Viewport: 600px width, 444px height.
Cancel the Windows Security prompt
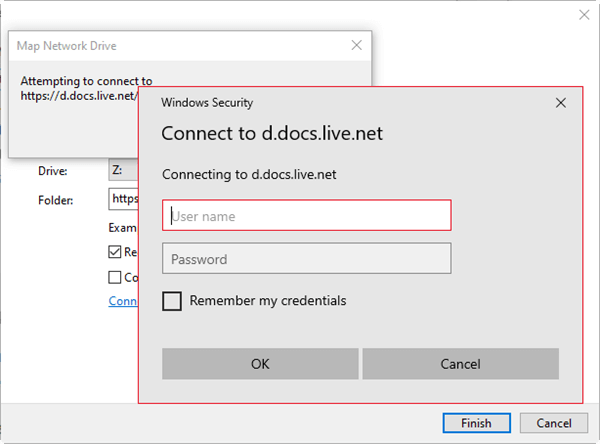[x=460, y=364]
